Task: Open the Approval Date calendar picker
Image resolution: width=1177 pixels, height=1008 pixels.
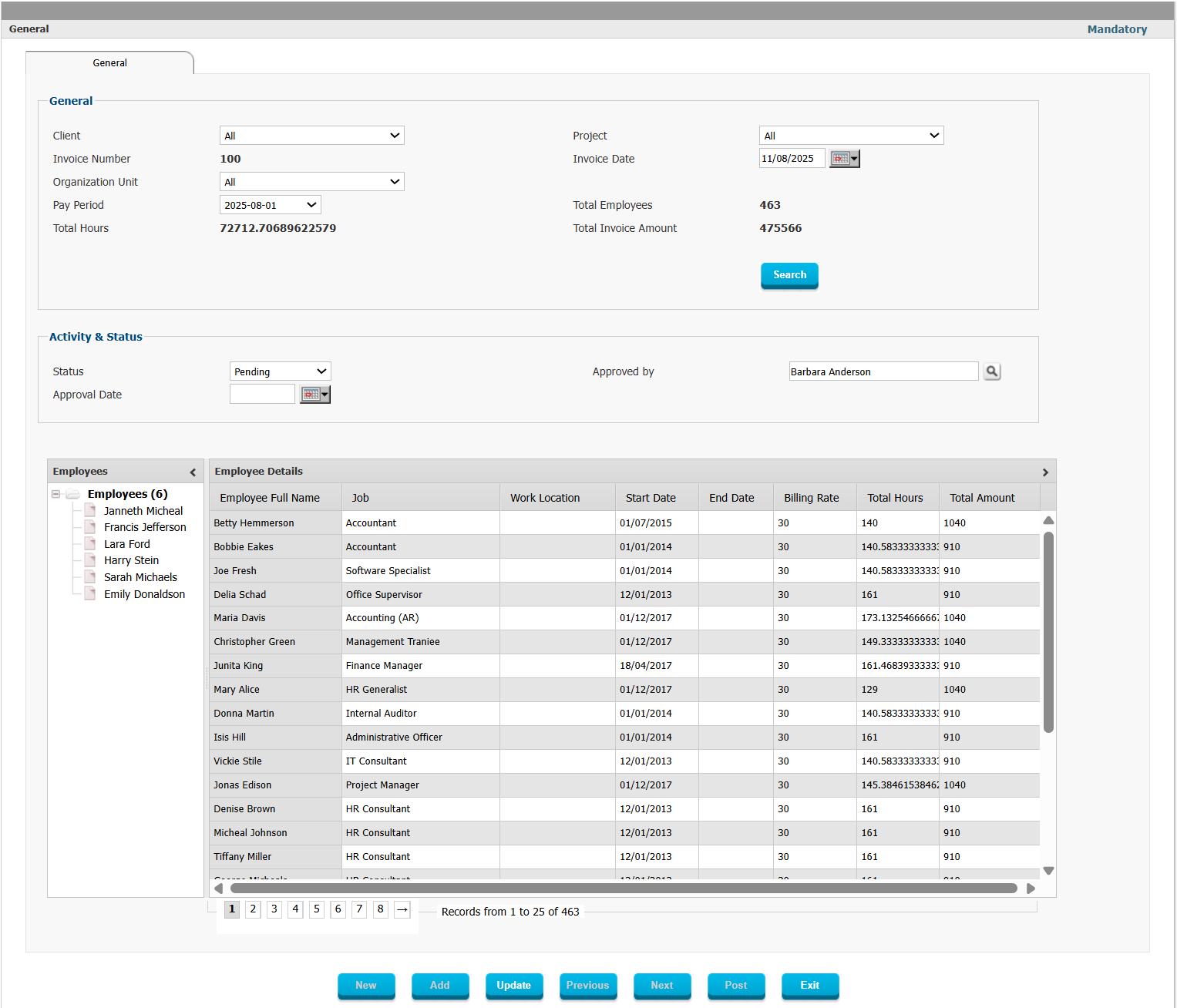Action: (314, 395)
